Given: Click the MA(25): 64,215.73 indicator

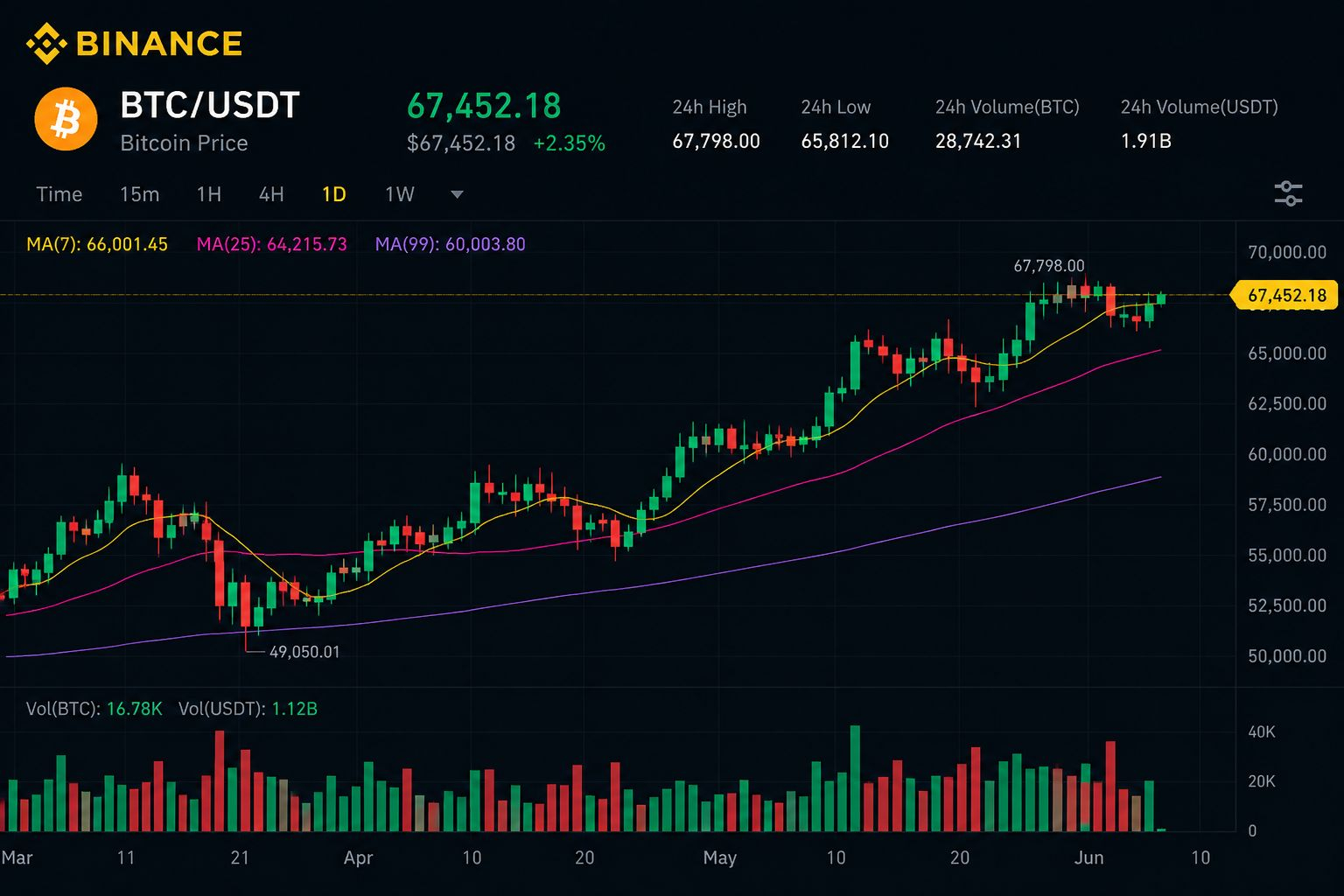Looking at the screenshot, I should (271, 244).
